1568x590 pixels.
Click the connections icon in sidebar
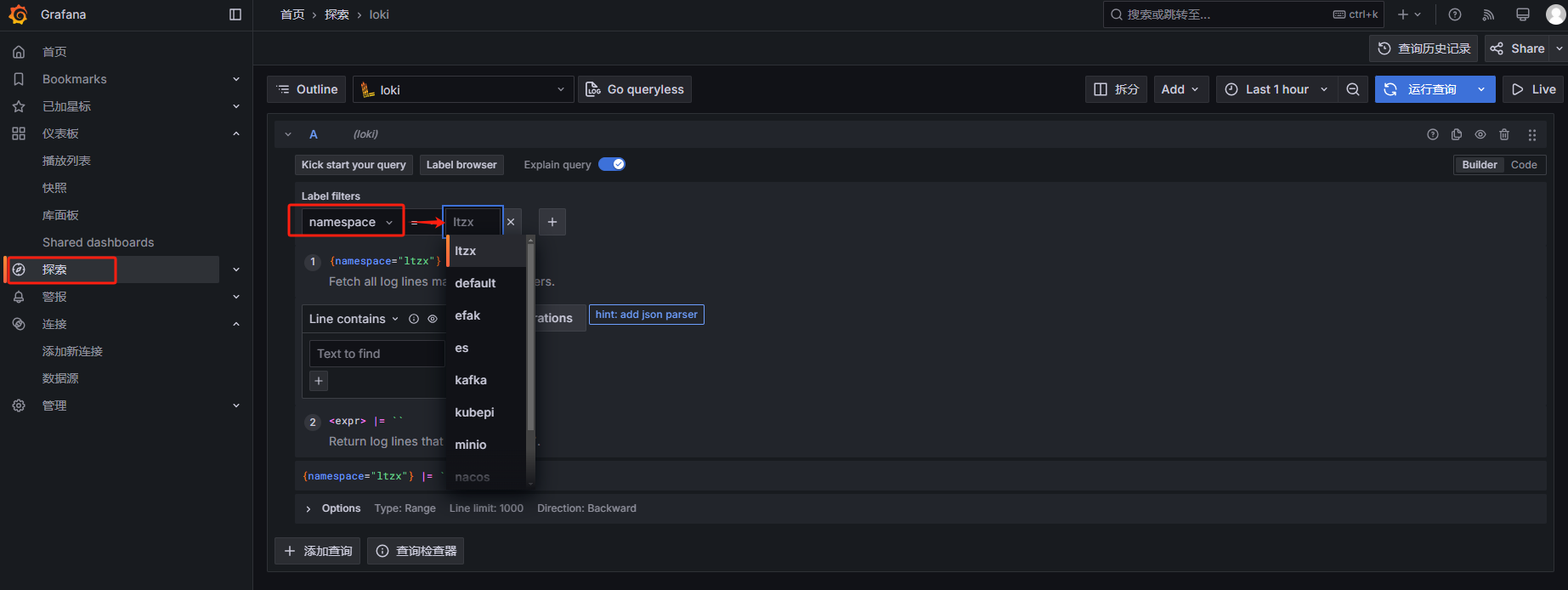click(x=19, y=324)
